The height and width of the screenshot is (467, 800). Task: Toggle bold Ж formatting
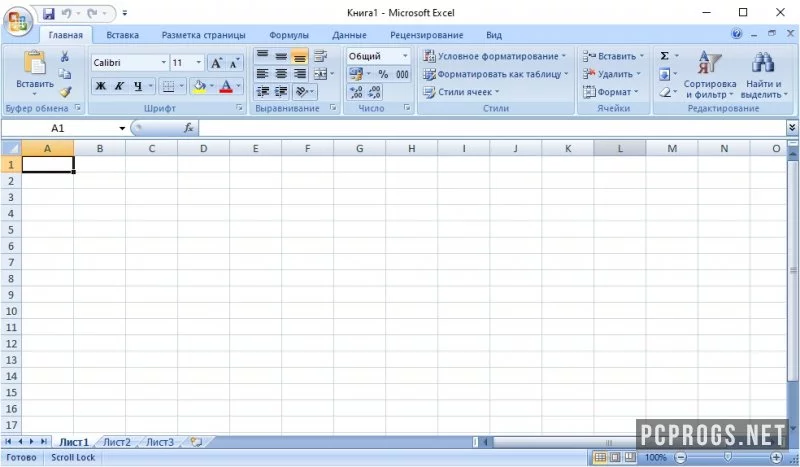point(101,86)
